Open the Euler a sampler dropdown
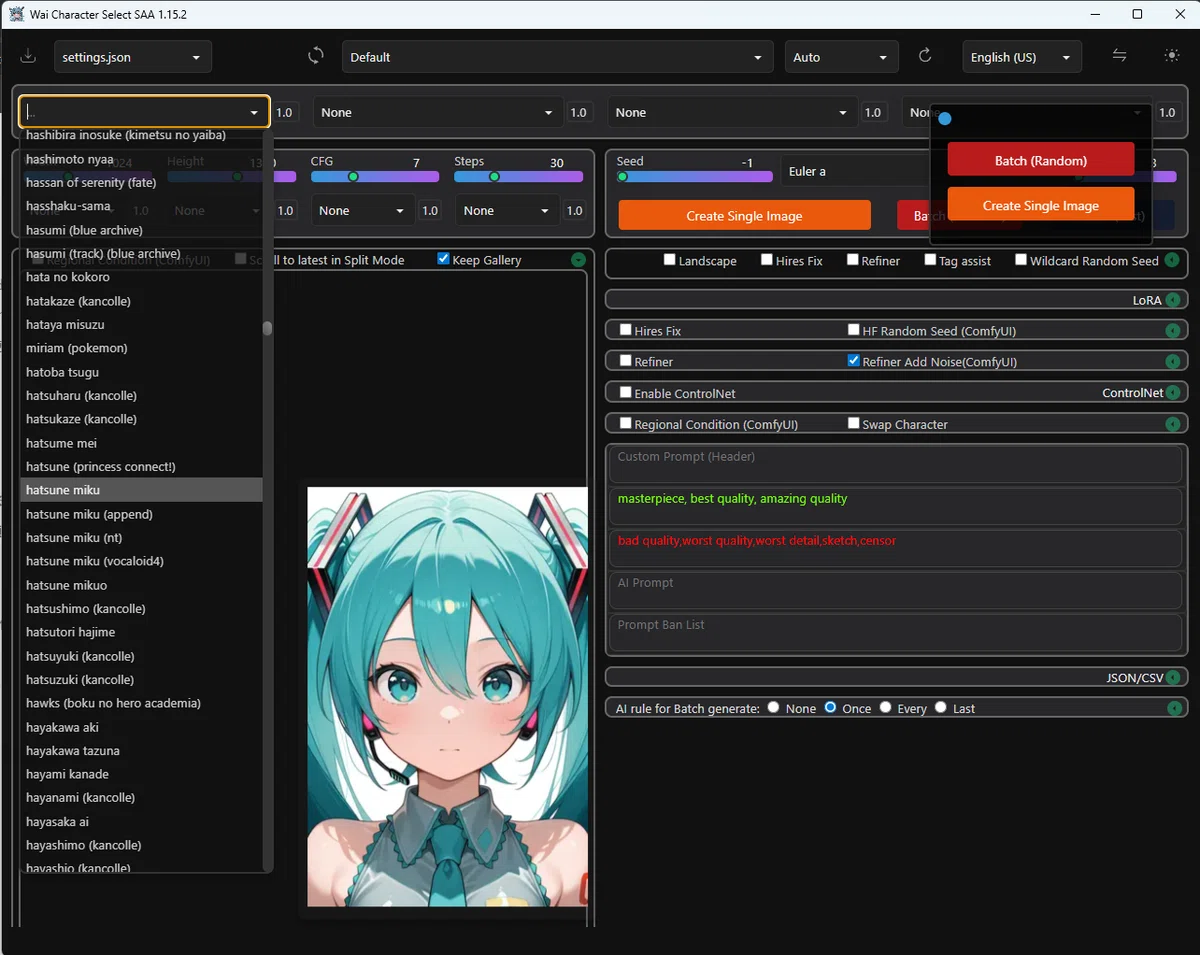 coord(855,171)
